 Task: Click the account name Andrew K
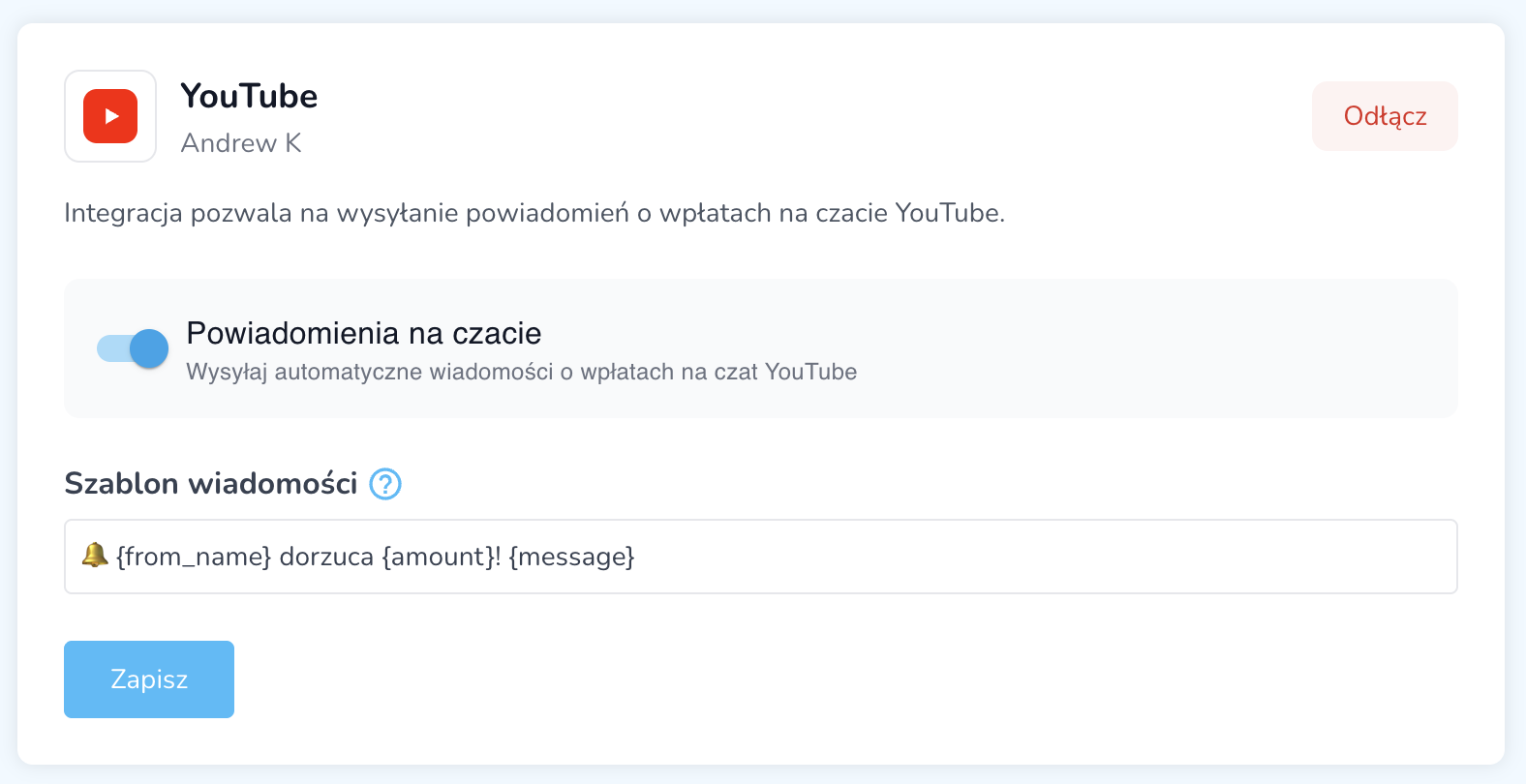point(241,143)
